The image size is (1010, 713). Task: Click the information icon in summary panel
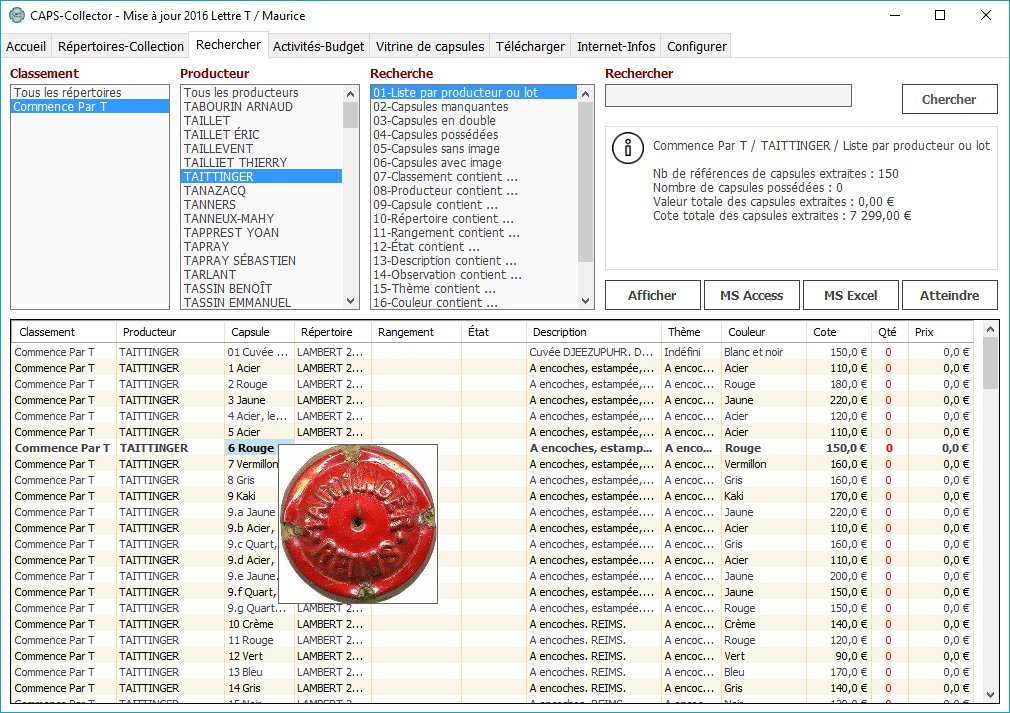tap(628, 148)
